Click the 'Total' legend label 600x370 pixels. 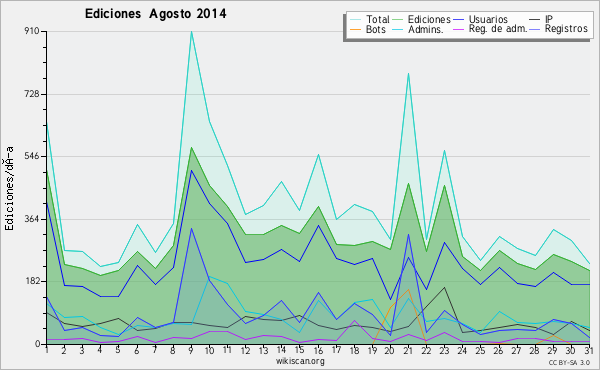click(x=378, y=19)
